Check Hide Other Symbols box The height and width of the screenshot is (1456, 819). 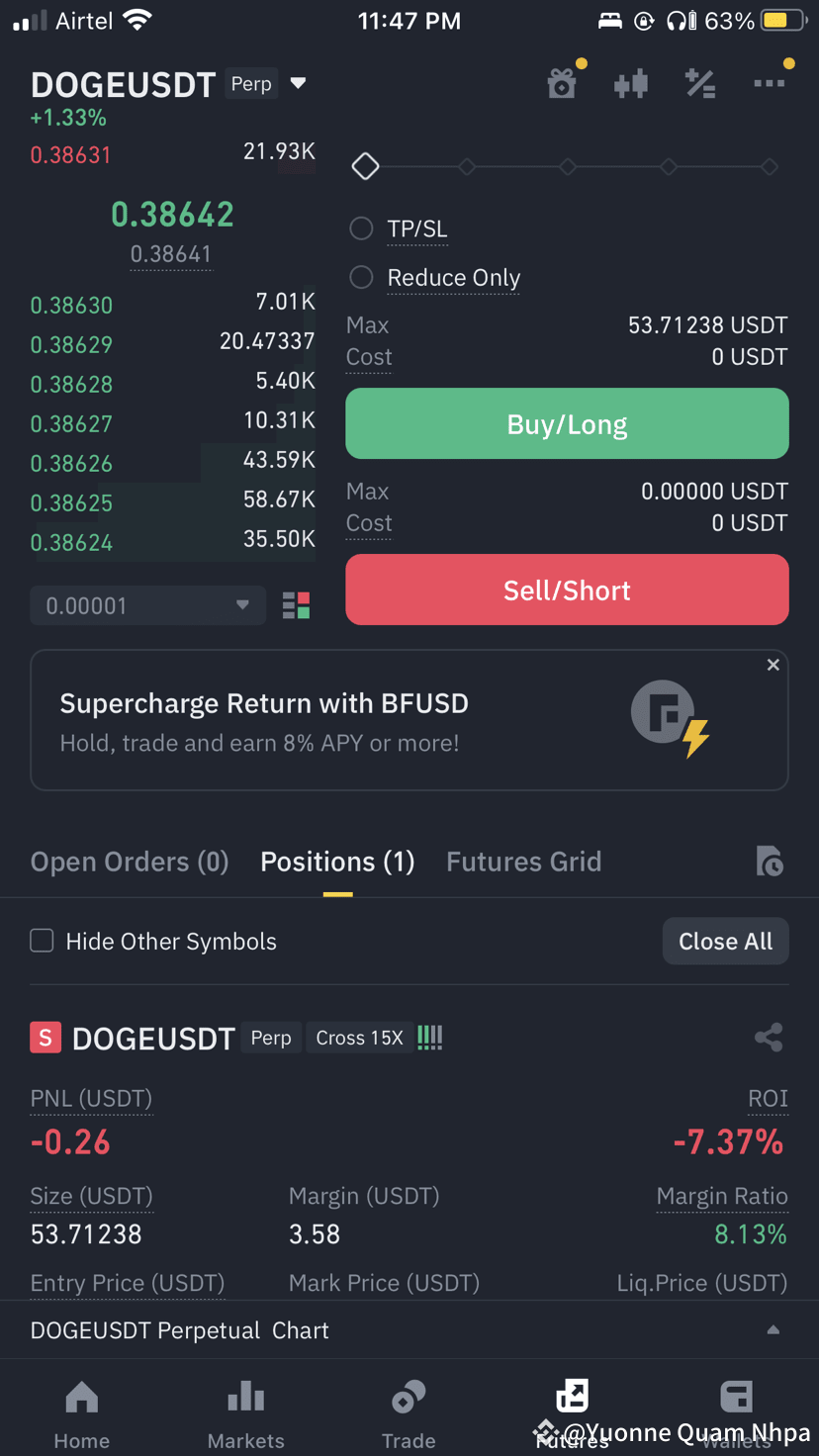click(x=42, y=941)
